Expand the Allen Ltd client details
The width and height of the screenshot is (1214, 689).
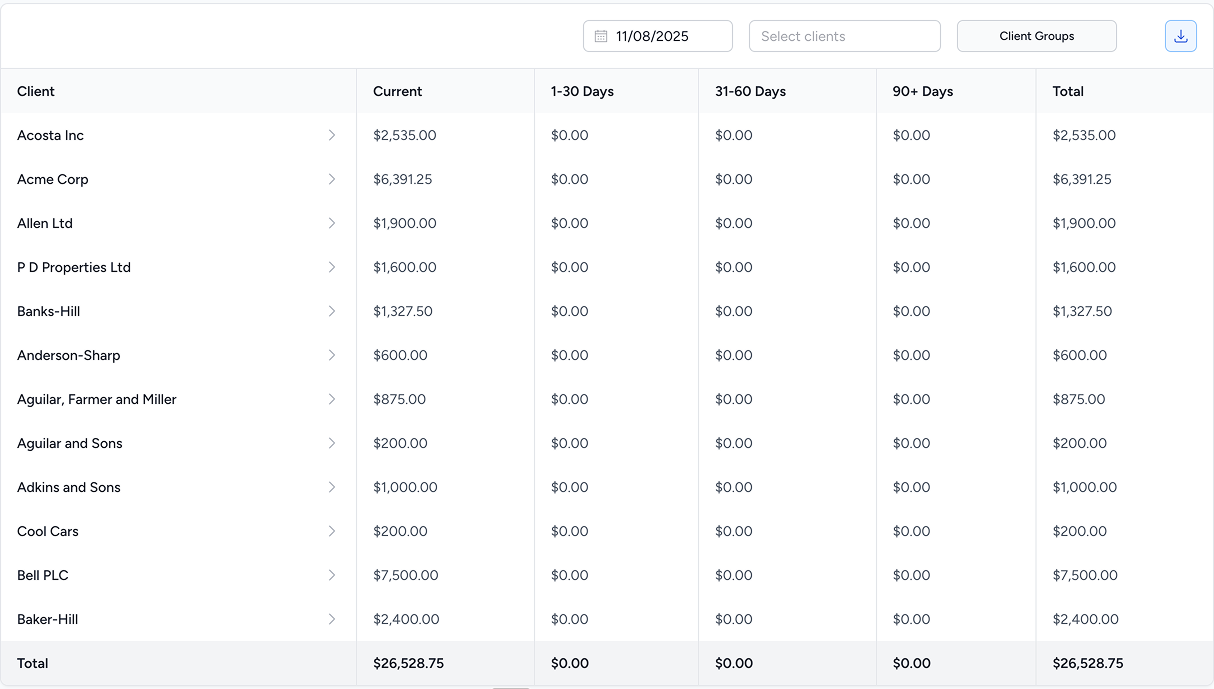[332, 223]
